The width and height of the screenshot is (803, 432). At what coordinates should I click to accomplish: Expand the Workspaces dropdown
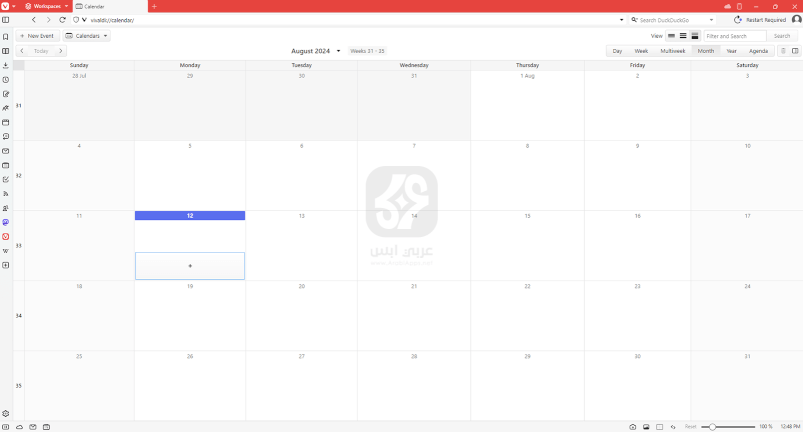coord(47,6)
